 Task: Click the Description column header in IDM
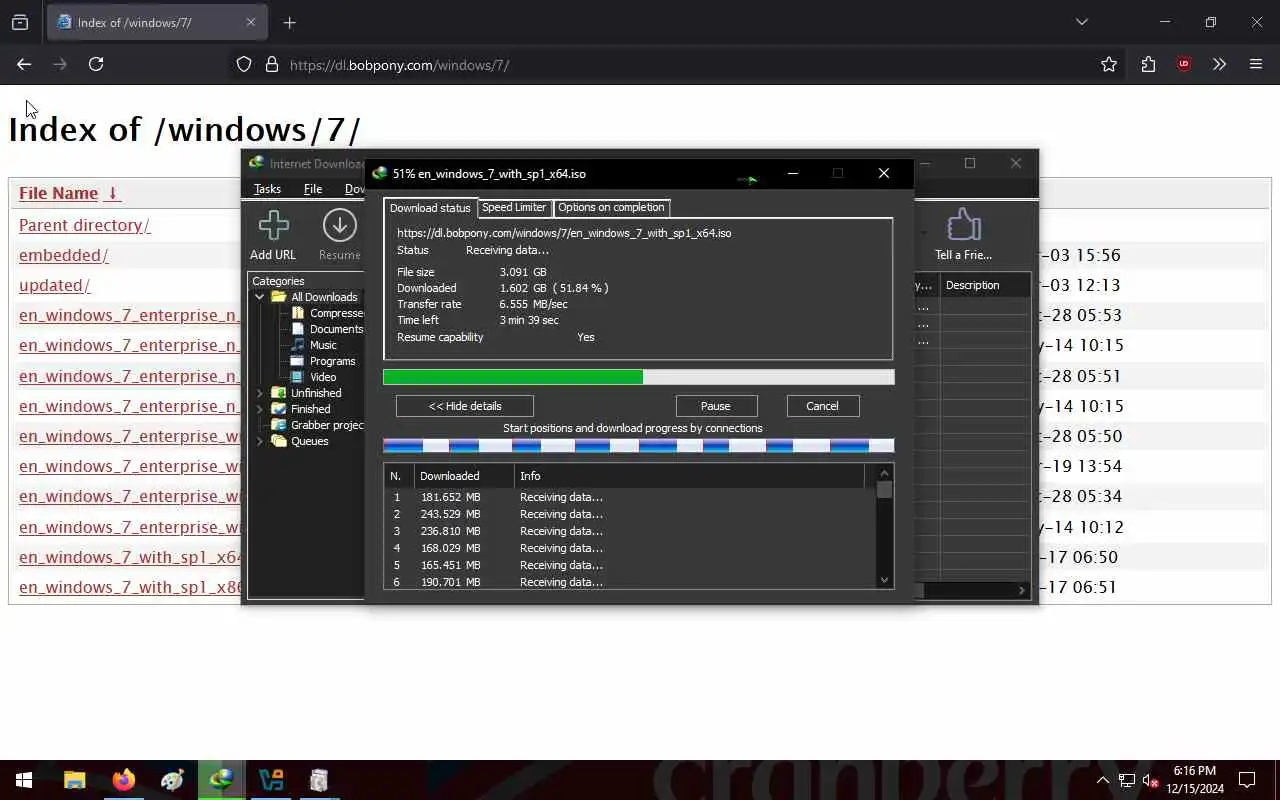click(x=984, y=285)
